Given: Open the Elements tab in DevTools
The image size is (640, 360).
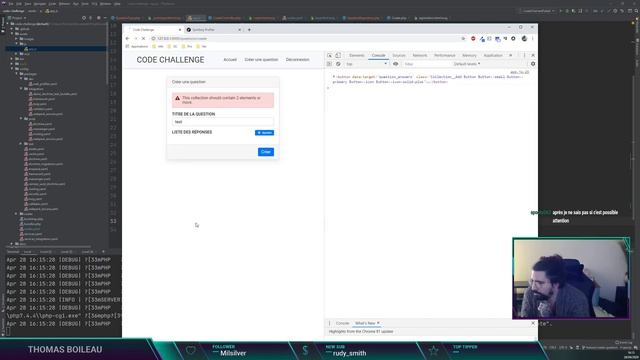Looking at the screenshot, I should (x=356, y=55).
